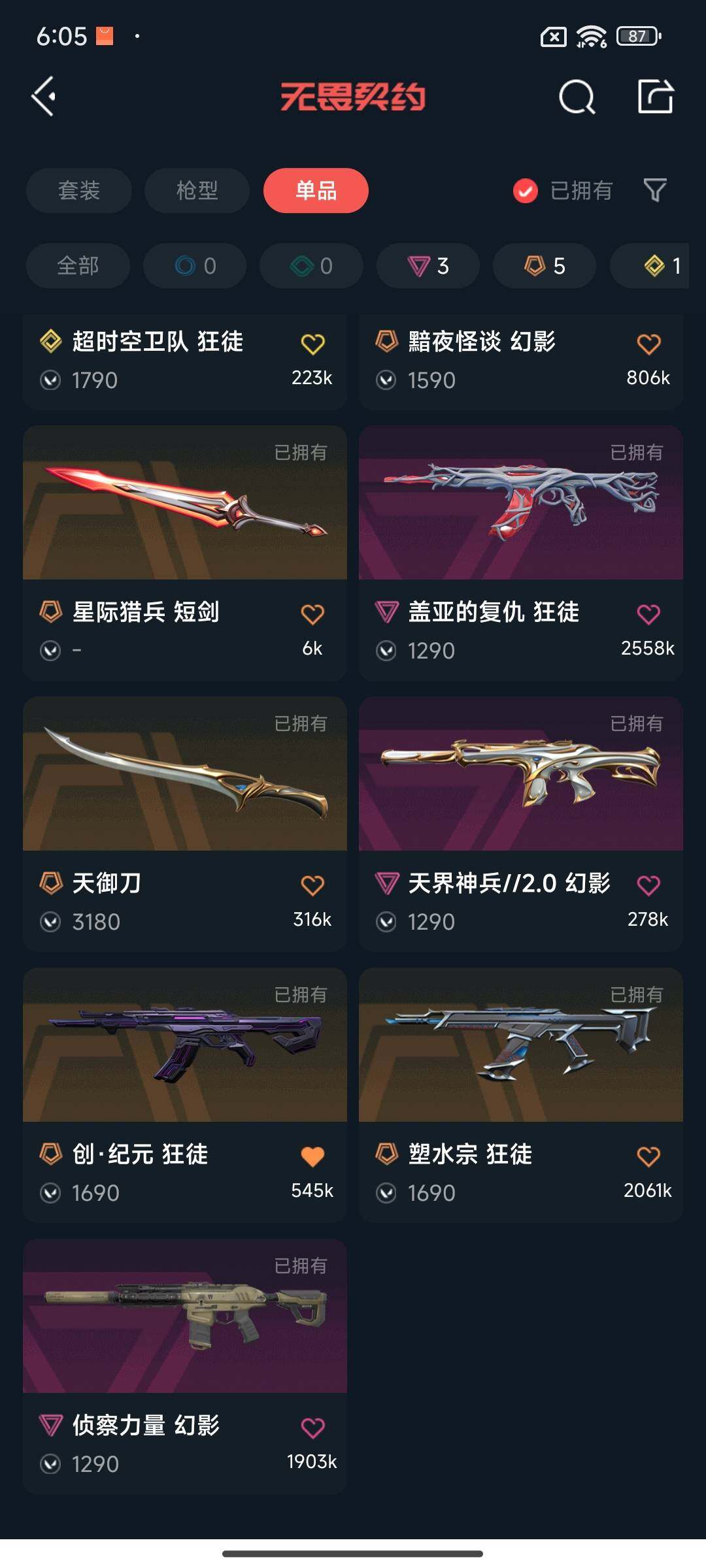The height and width of the screenshot is (1568, 706).
Task: Open the 天御刀 knife thumbnail
Action: (185, 774)
